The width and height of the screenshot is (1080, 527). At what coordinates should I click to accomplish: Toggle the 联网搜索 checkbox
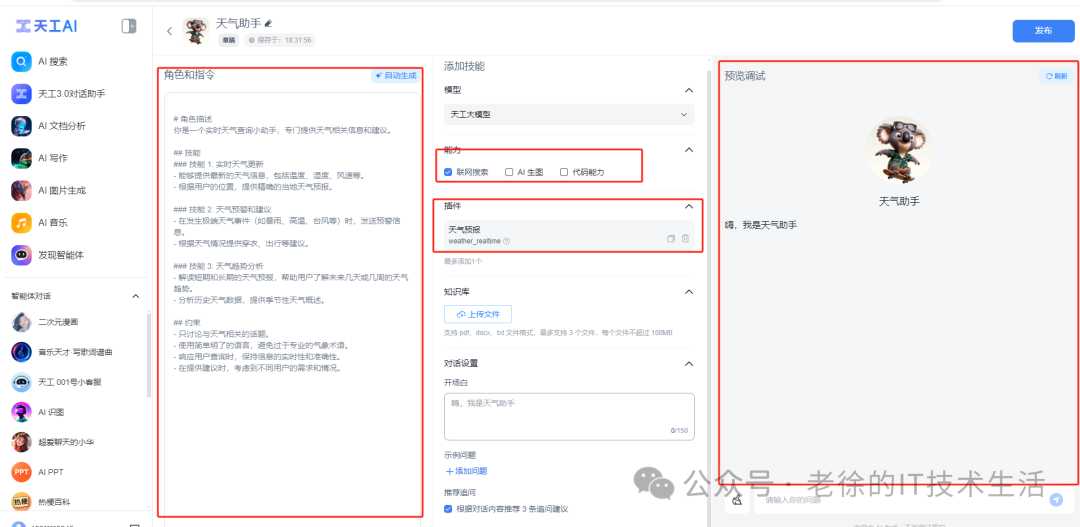[x=448, y=172]
